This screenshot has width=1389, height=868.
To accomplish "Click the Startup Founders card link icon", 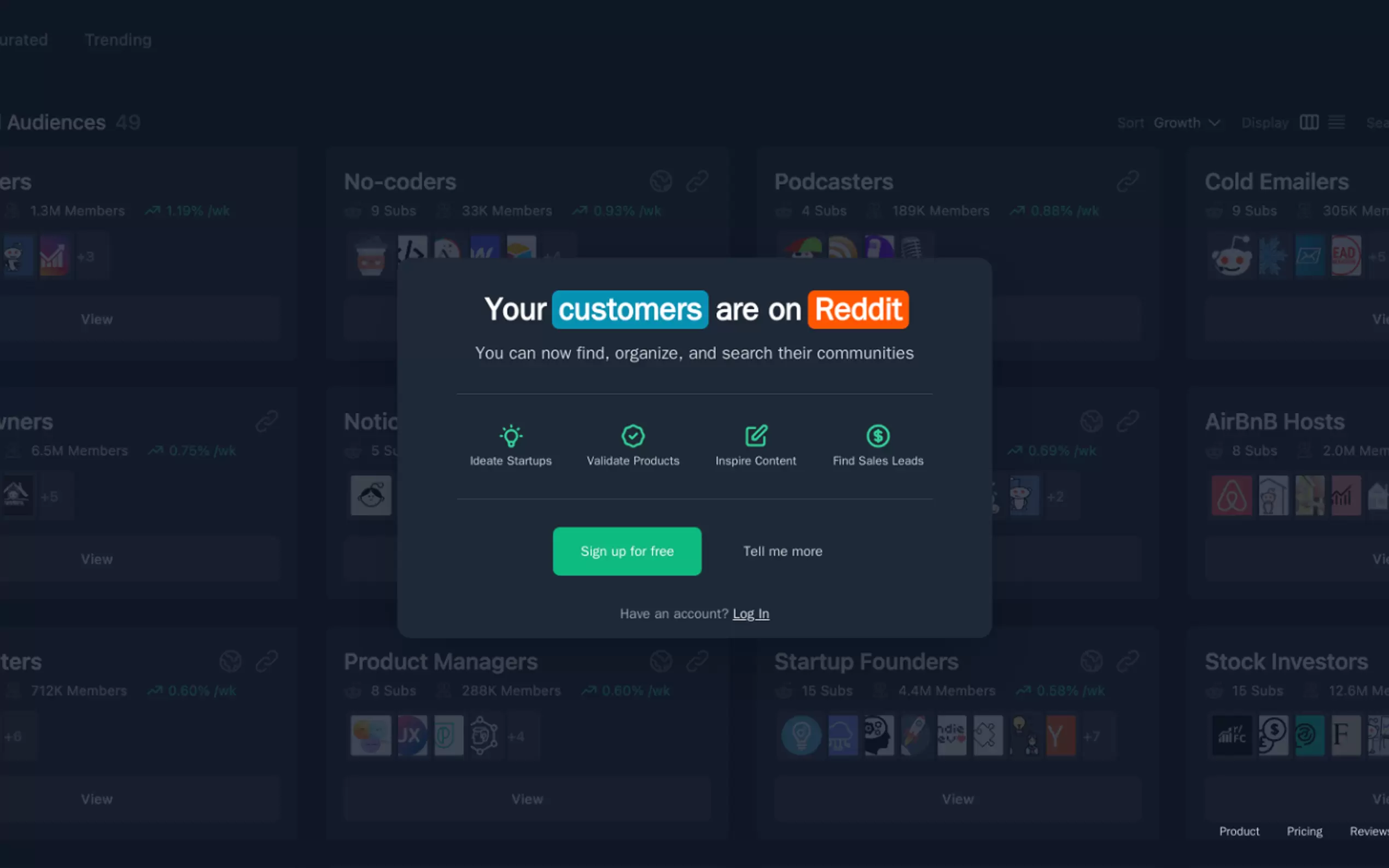I will click(x=1127, y=661).
